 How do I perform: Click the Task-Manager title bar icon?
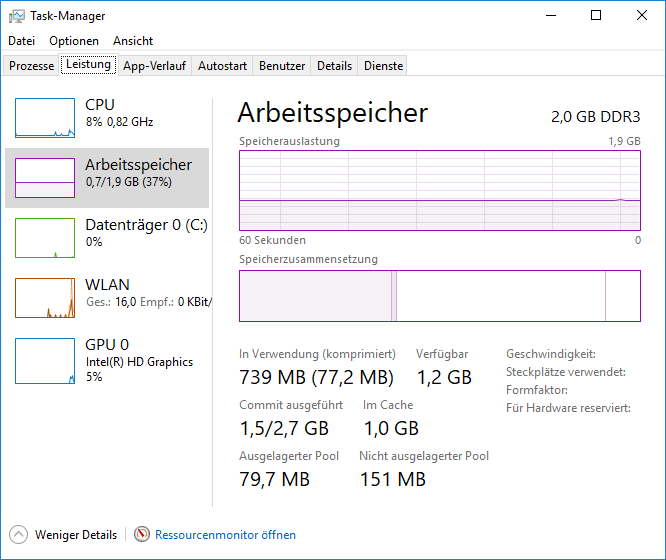(17, 16)
